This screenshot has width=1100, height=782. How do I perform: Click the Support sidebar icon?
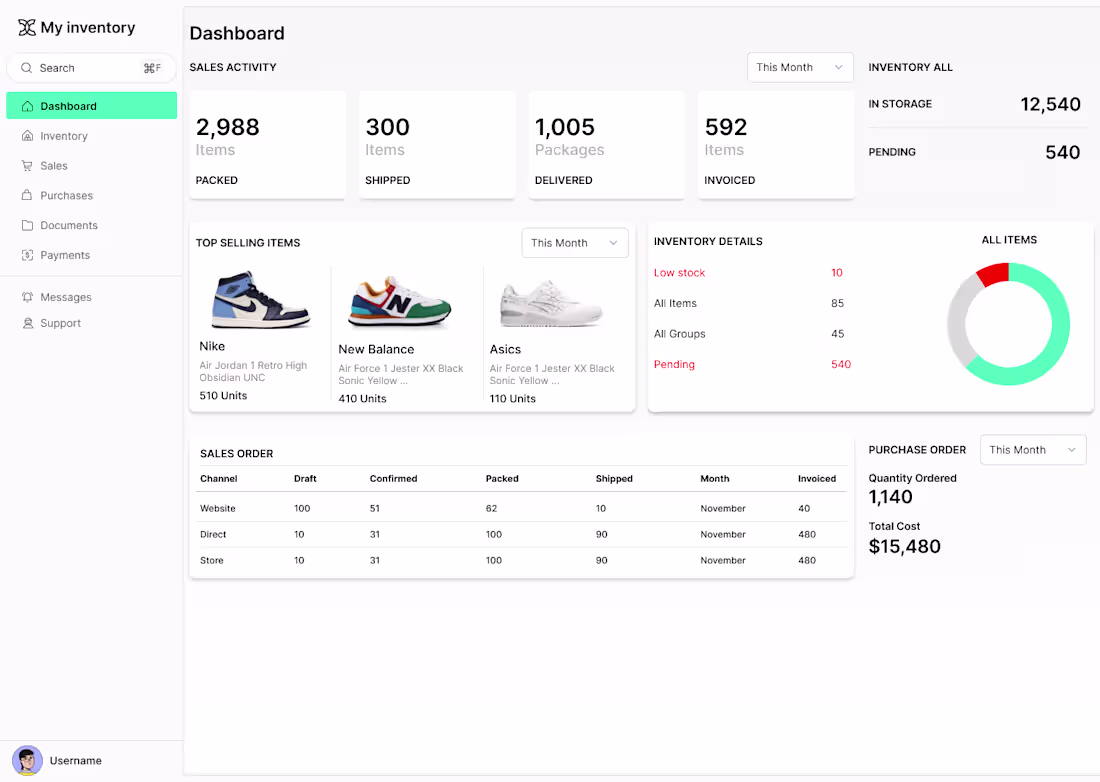click(x=28, y=323)
